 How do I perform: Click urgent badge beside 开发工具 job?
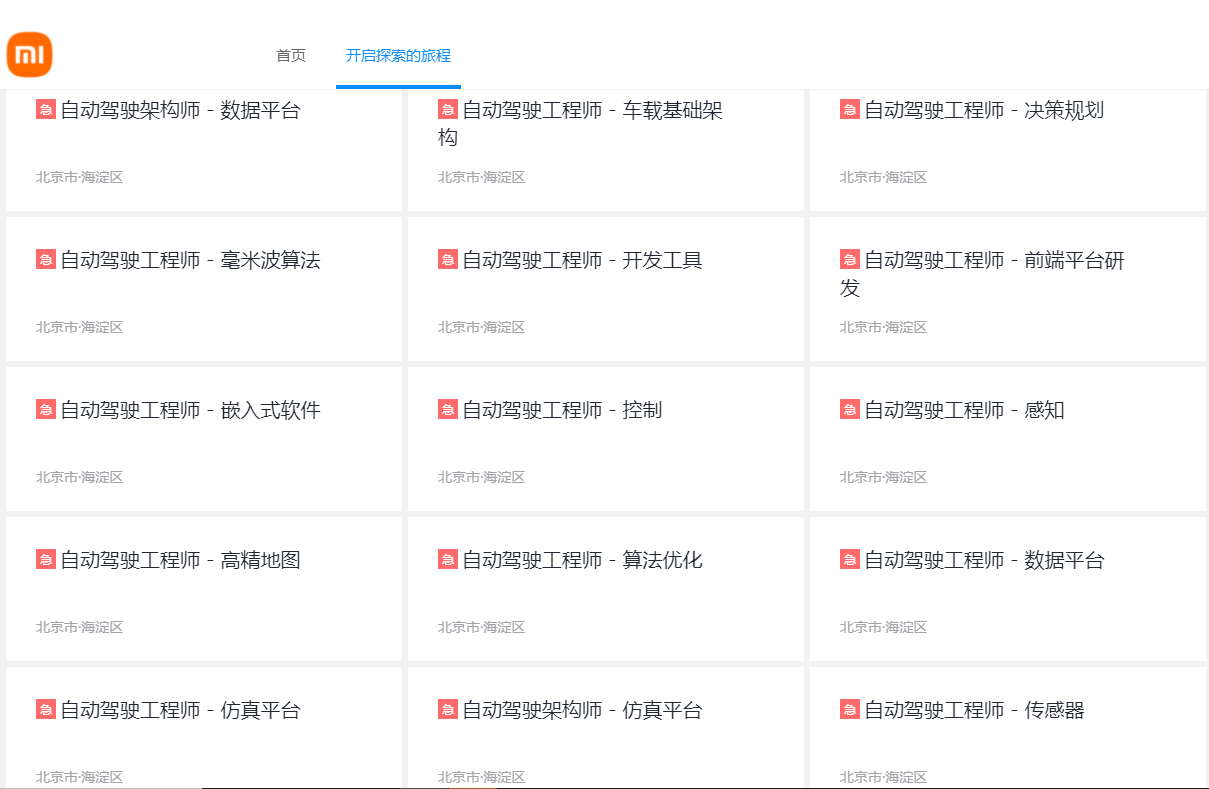coord(448,260)
